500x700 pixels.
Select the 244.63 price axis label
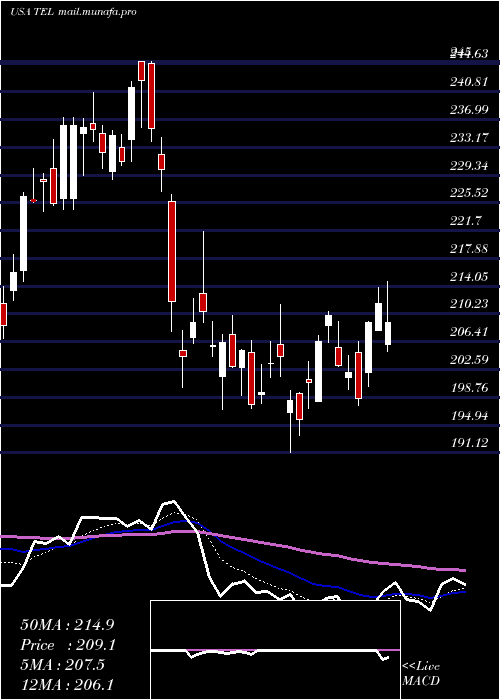tap(469, 54)
